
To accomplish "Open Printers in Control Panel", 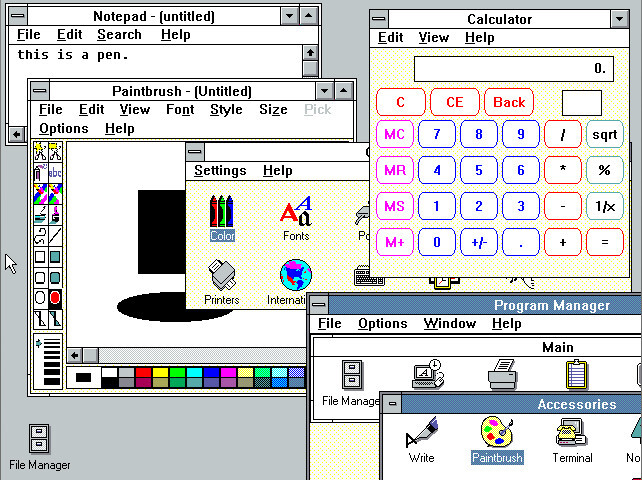I will point(222,283).
